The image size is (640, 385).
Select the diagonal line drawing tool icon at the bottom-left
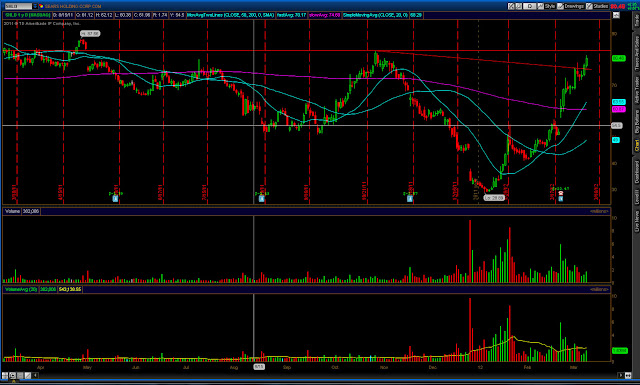click(x=28, y=376)
